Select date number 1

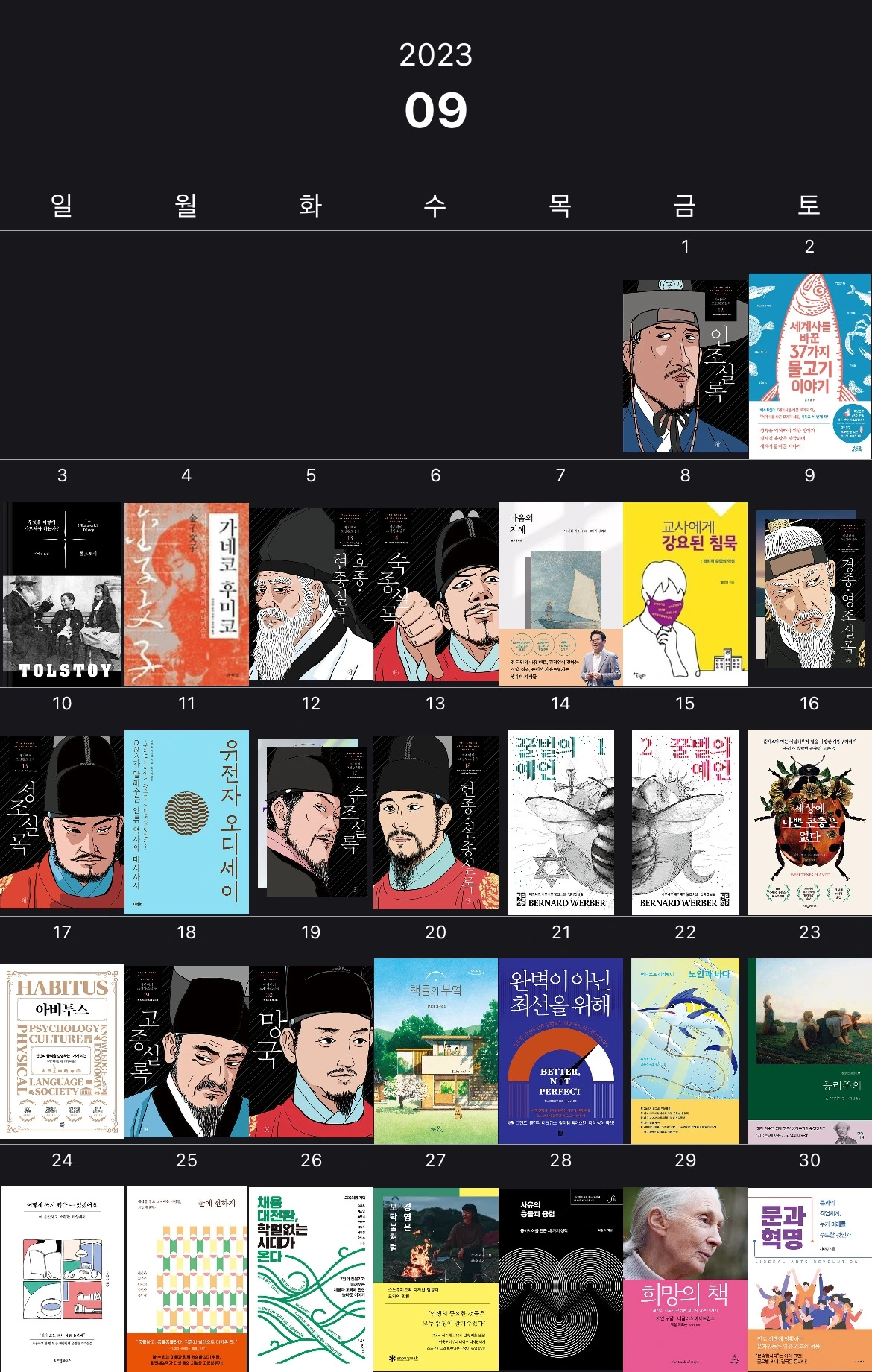(685, 247)
